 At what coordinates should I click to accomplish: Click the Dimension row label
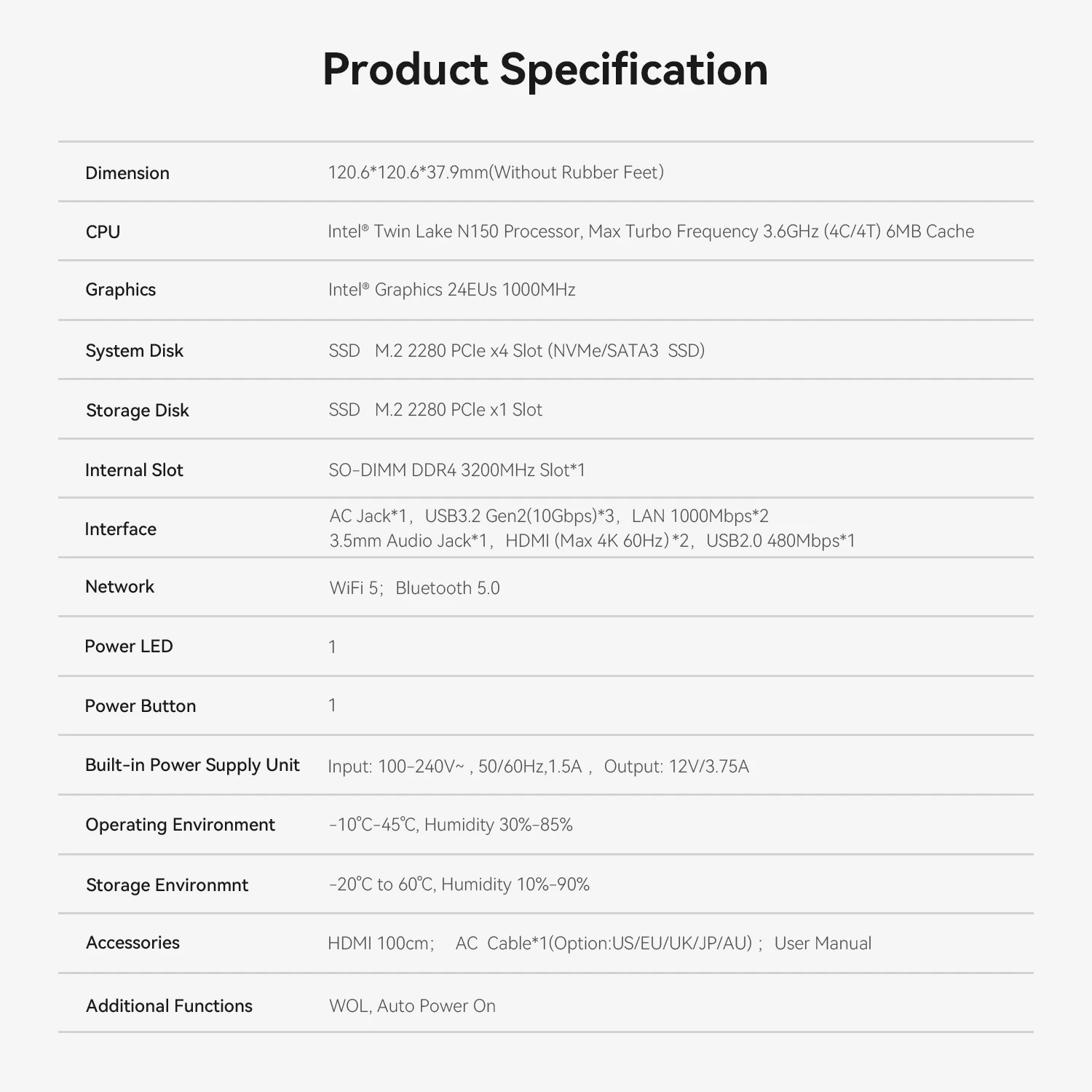tap(127, 173)
